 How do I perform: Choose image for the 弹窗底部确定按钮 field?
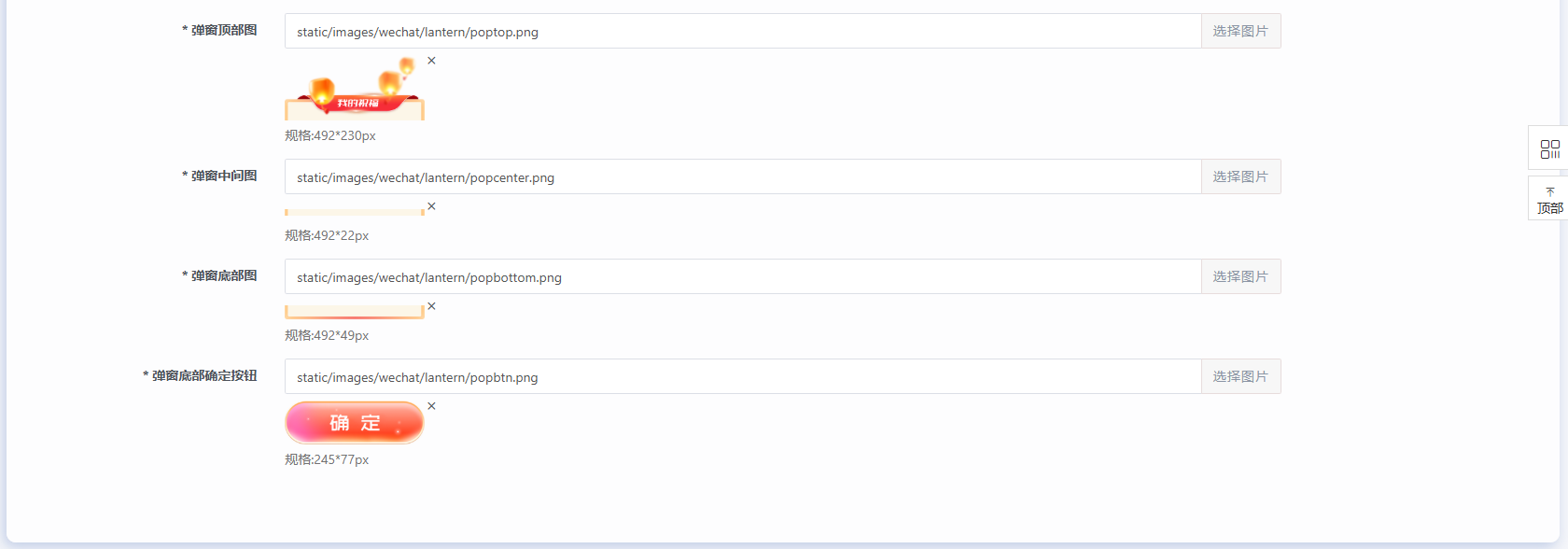click(x=1240, y=376)
